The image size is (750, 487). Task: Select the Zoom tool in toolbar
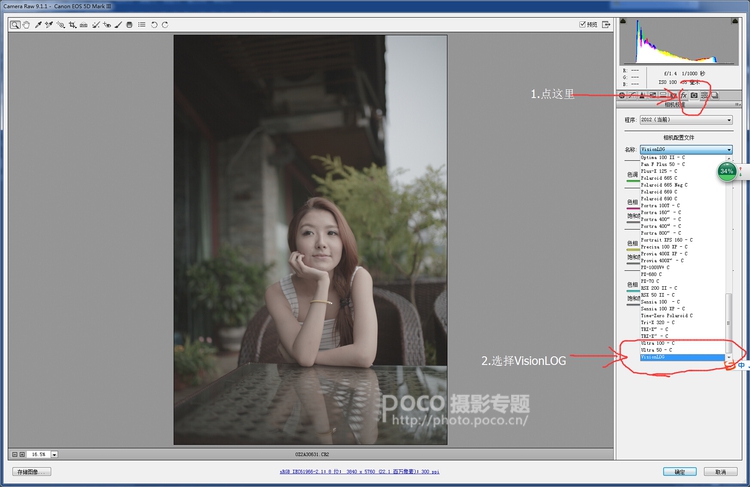[15, 24]
